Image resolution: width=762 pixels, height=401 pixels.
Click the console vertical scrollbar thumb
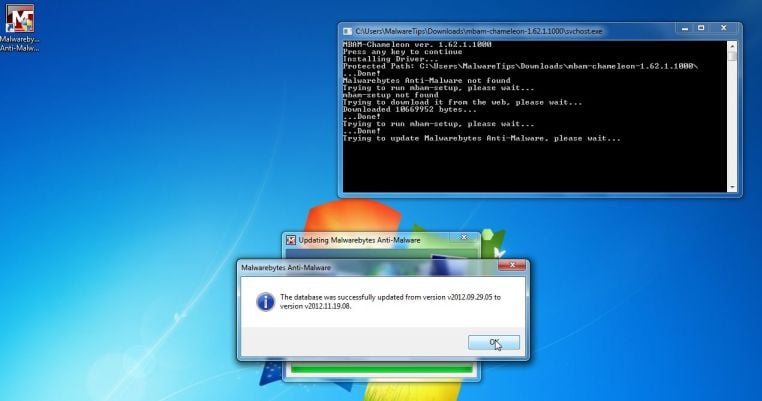[x=732, y=55]
